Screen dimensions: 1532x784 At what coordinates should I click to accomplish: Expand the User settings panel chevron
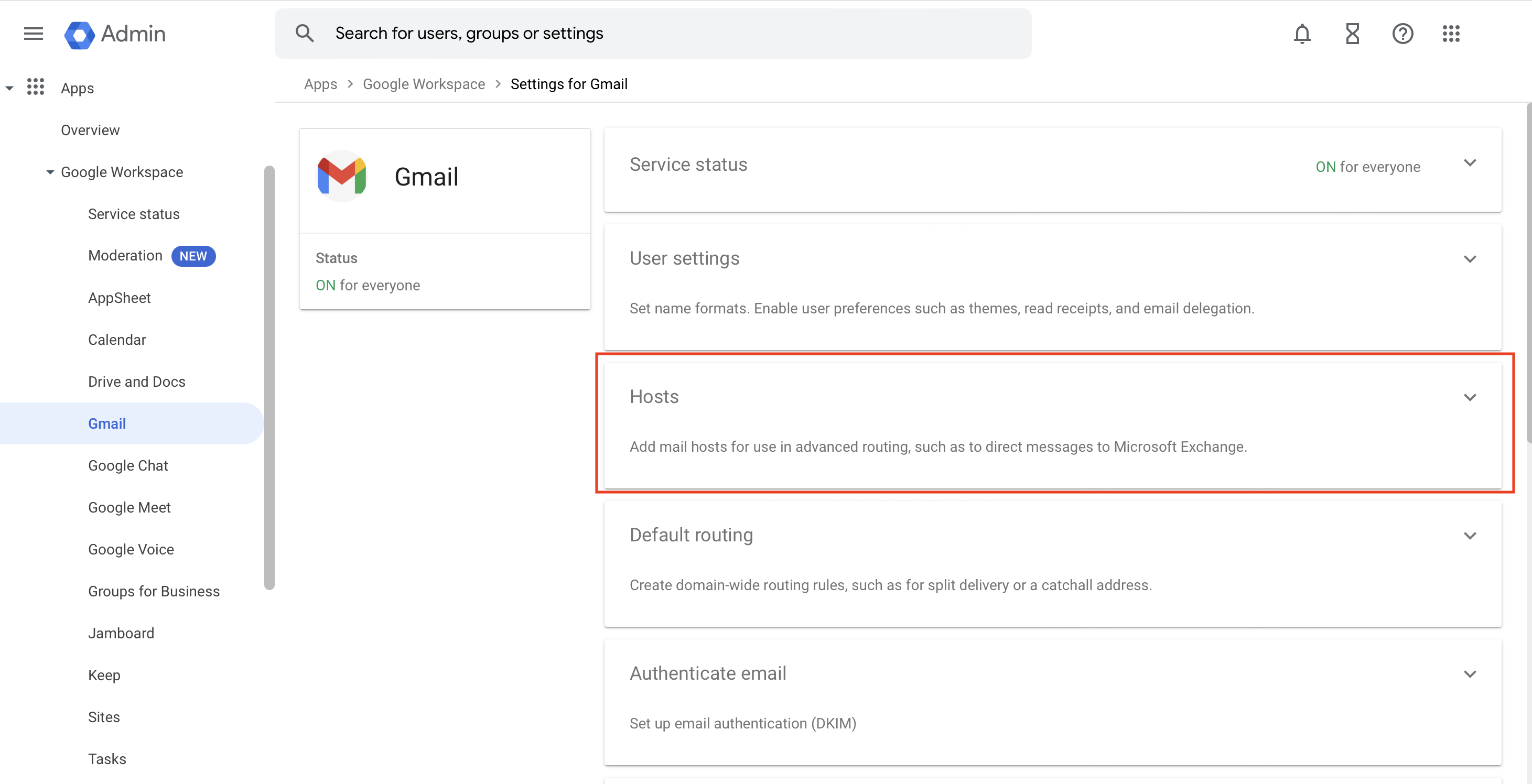(1470, 259)
